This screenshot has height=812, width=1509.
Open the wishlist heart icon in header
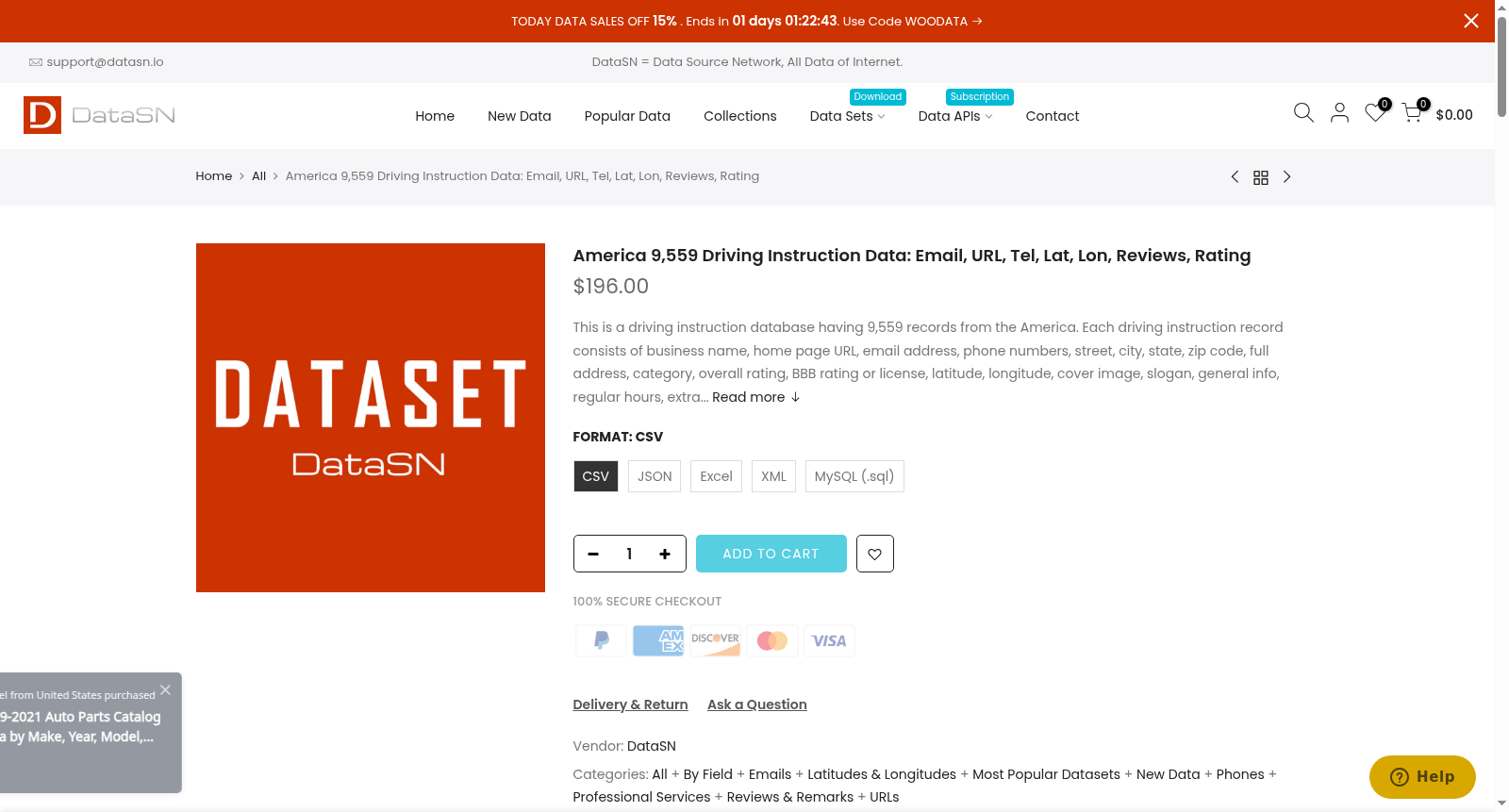click(x=1376, y=113)
